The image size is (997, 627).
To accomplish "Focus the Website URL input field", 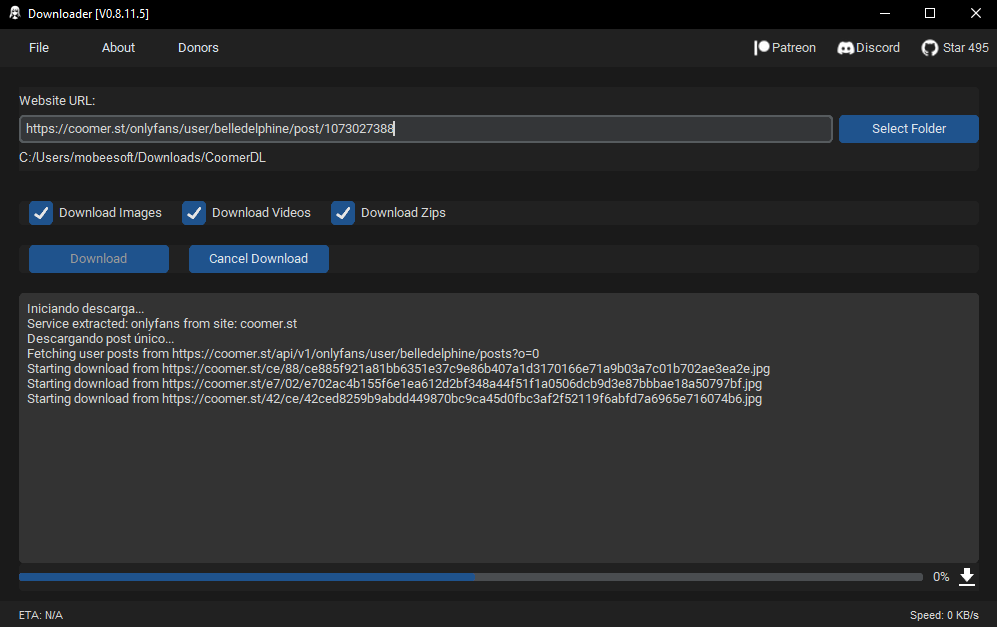I will coord(426,129).
